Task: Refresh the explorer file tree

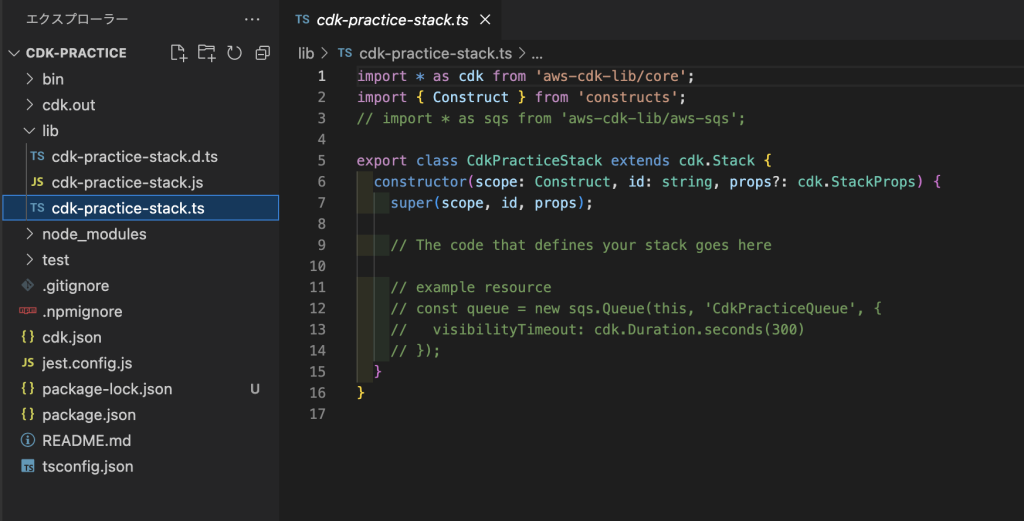Action: pyautogui.click(x=234, y=53)
